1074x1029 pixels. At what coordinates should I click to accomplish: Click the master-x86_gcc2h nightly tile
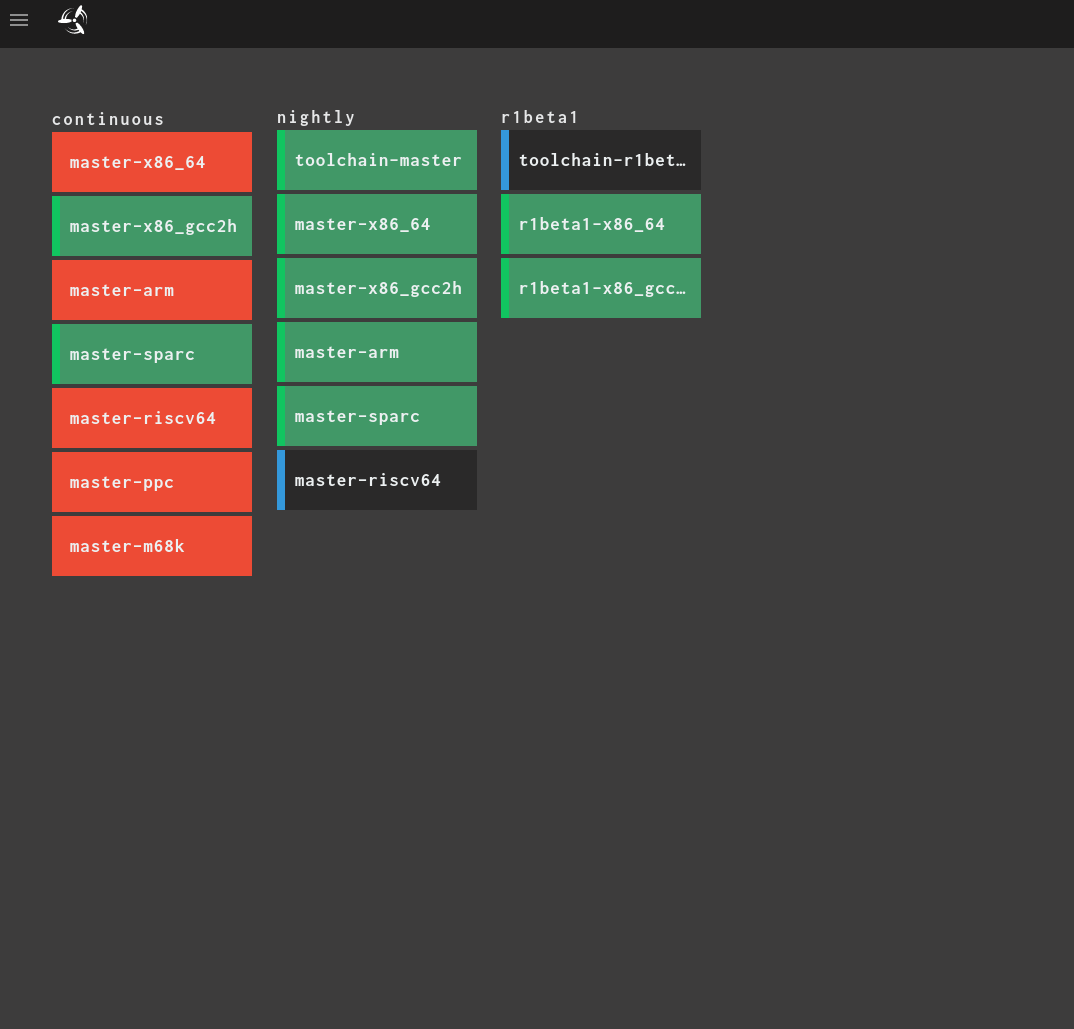coord(376,287)
